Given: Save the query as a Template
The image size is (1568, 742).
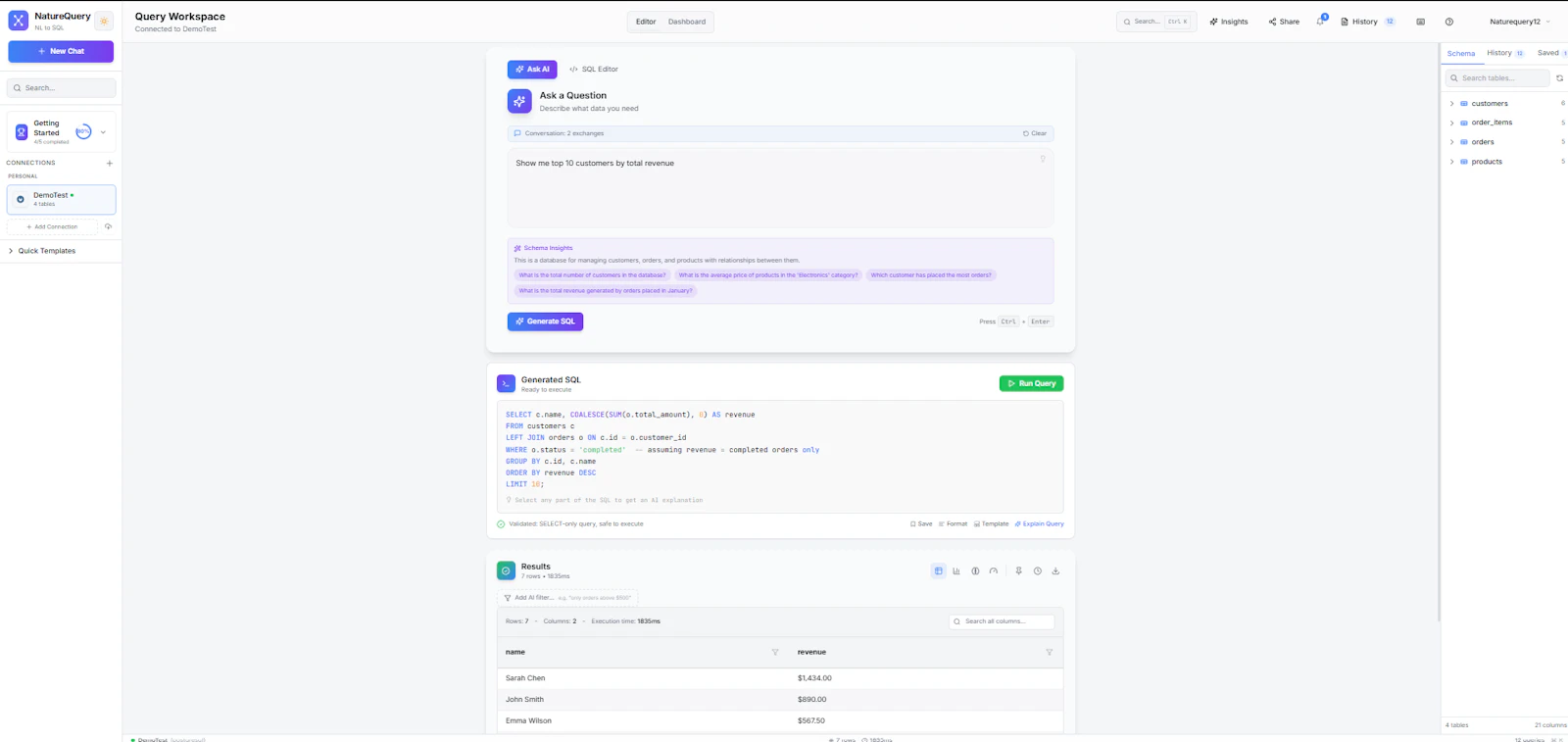Looking at the screenshot, I should 991,524.
